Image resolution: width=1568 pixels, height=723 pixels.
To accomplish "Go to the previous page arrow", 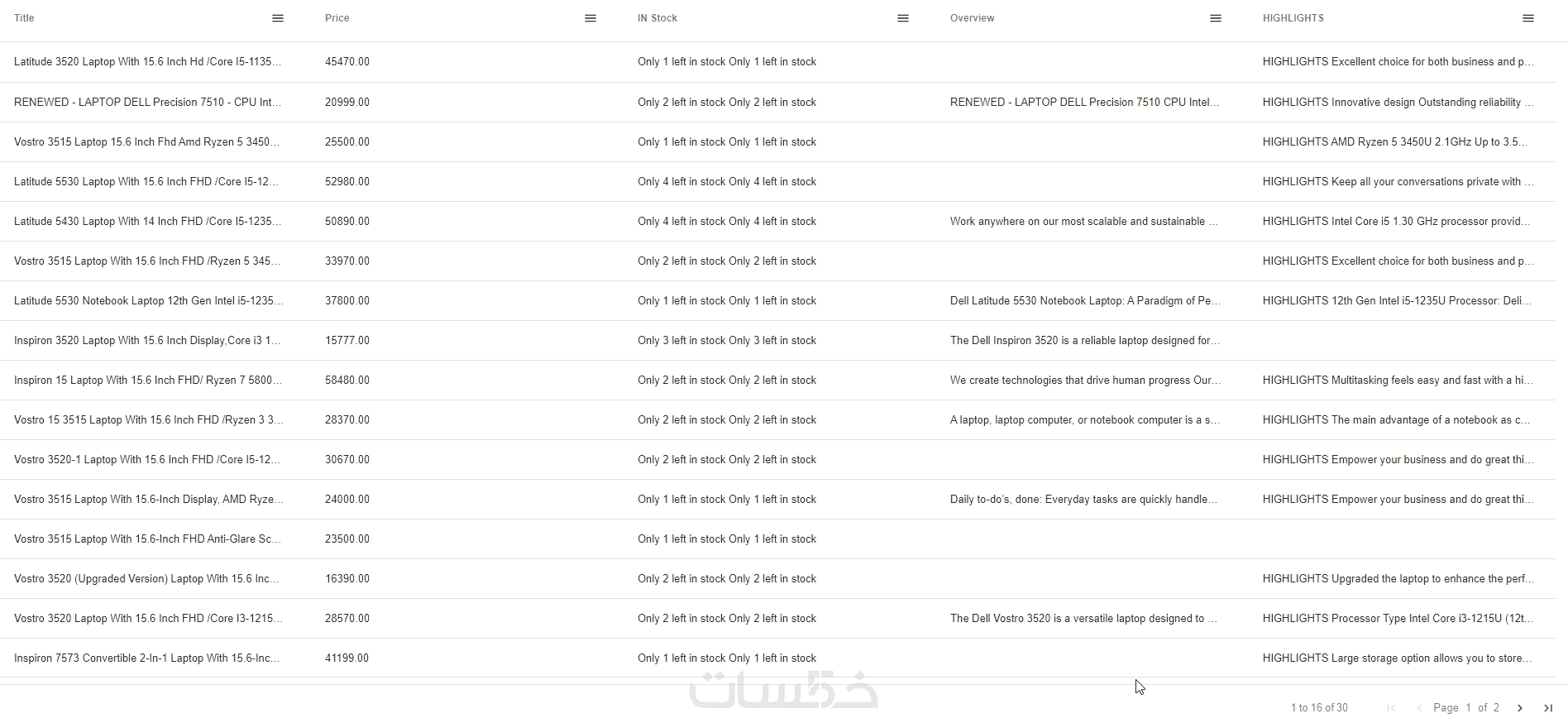I will tap(1419, 708).
